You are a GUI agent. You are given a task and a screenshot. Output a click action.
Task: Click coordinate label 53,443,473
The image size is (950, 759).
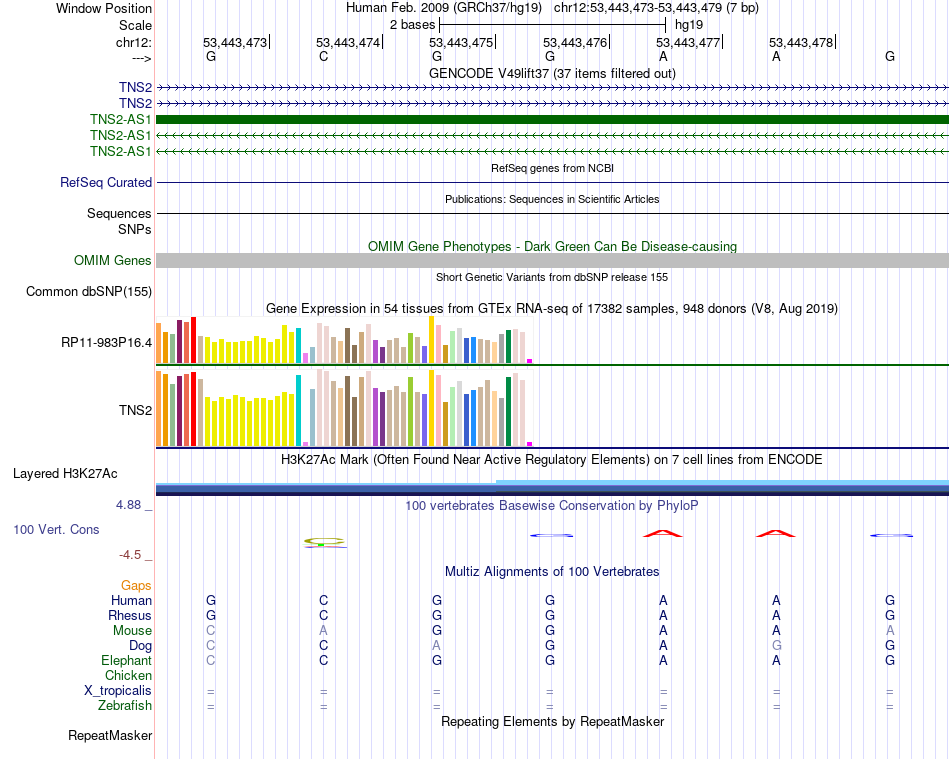coord(234,42)
